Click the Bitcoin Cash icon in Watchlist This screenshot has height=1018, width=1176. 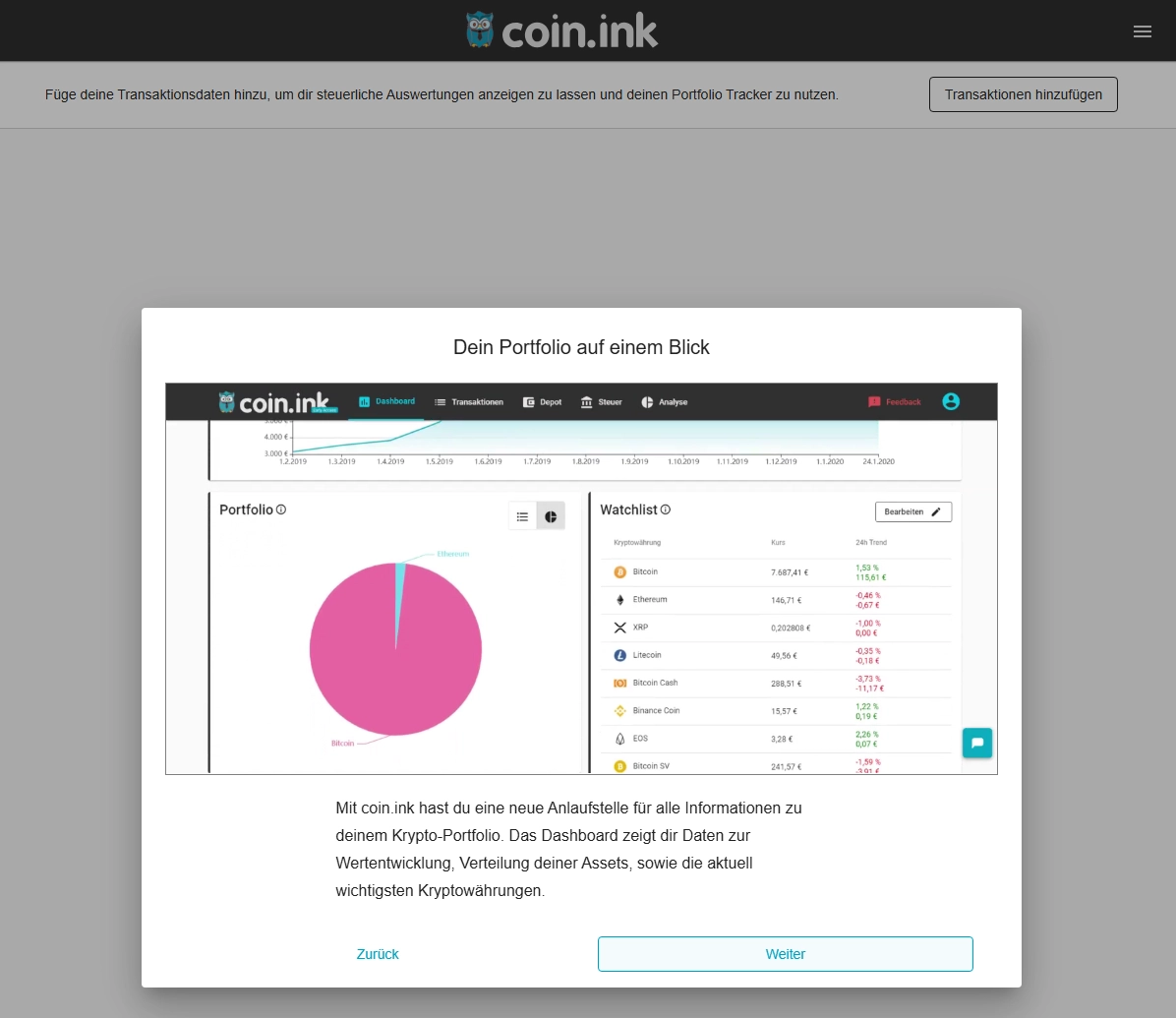tap(619, 684)
